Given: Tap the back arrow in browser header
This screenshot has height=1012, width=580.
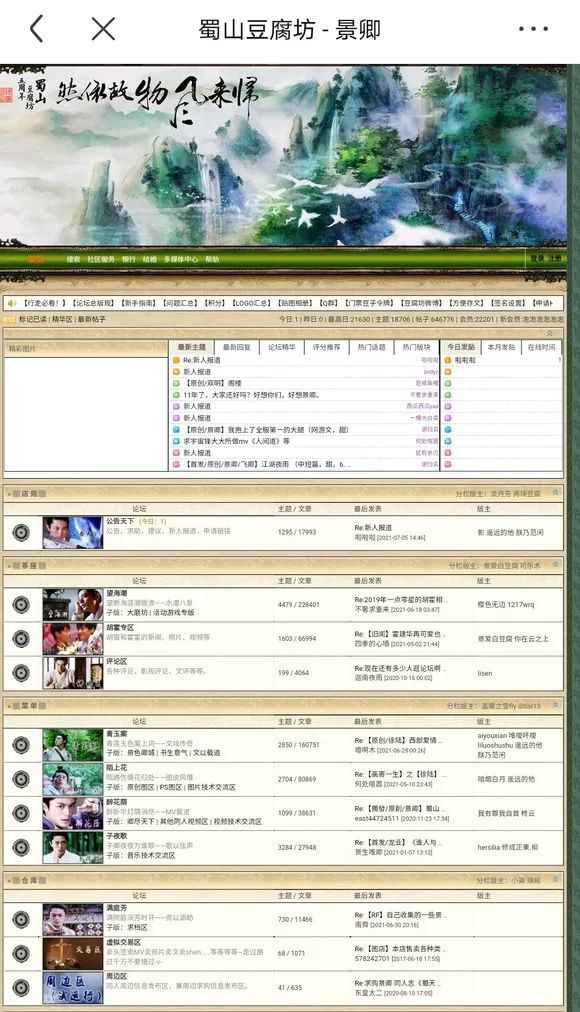Looking at the screenshot, I should tap(37, 29).
